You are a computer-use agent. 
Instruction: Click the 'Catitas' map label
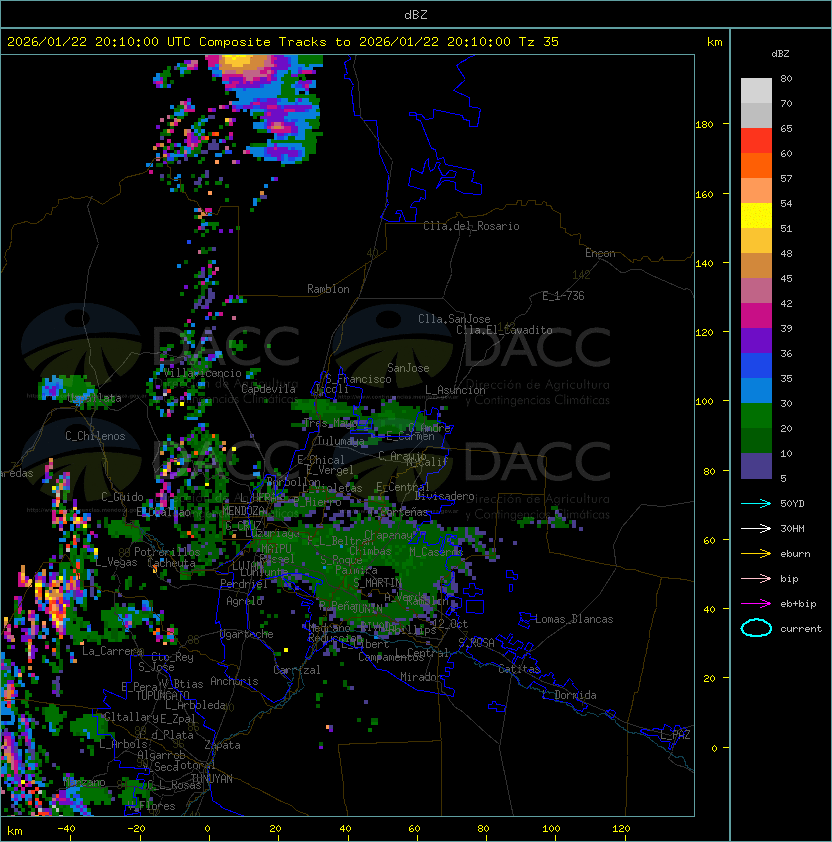click(519, 669)
